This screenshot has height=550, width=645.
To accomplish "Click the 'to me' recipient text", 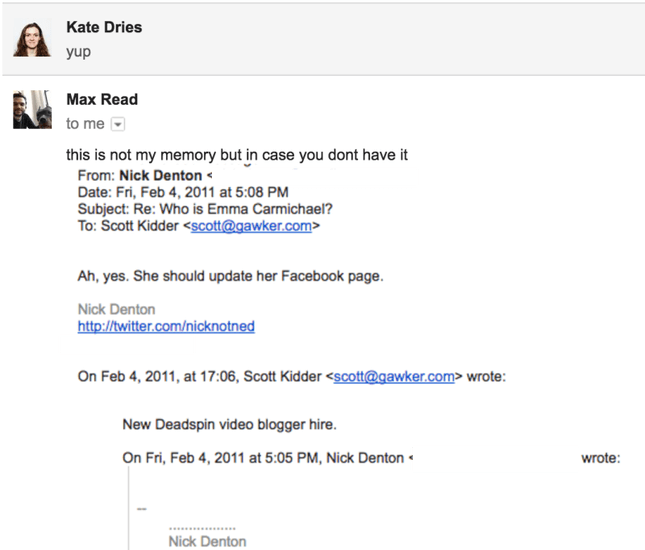I will click(x=85, y=123).
